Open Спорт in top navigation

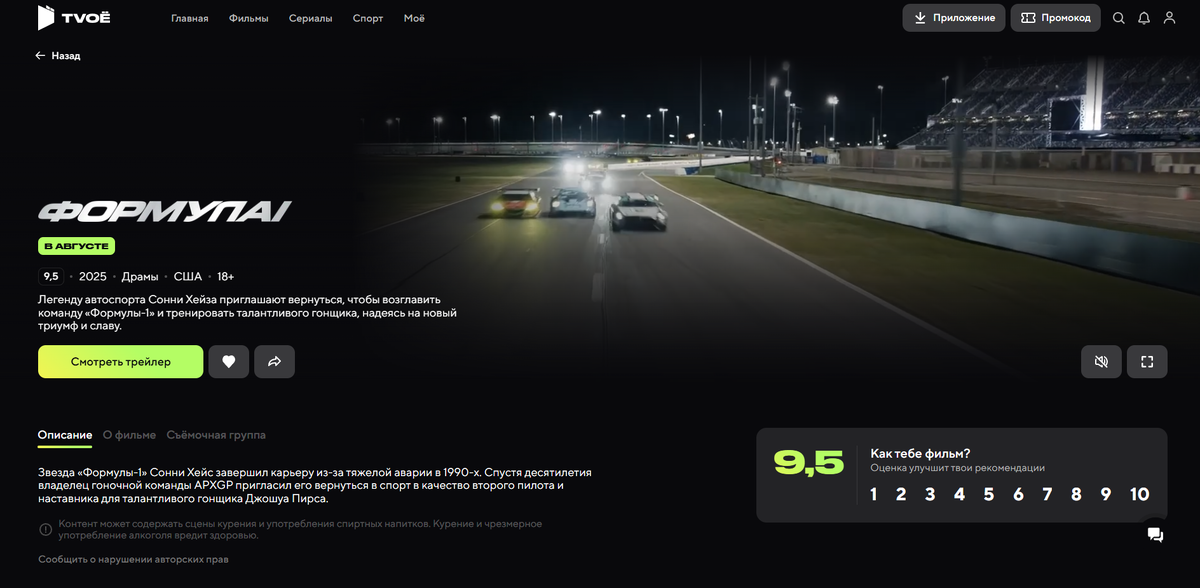click(368, 18)
